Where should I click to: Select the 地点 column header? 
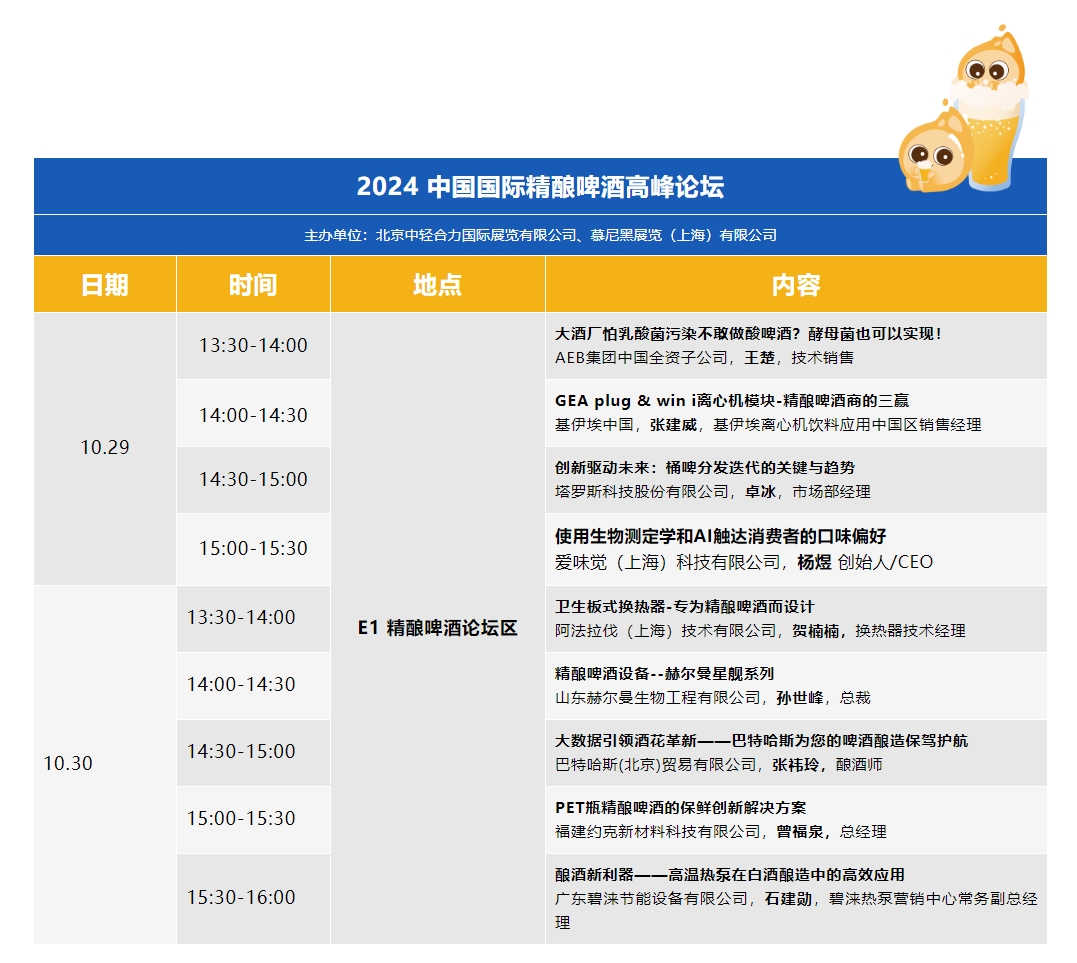coord(437,285)
